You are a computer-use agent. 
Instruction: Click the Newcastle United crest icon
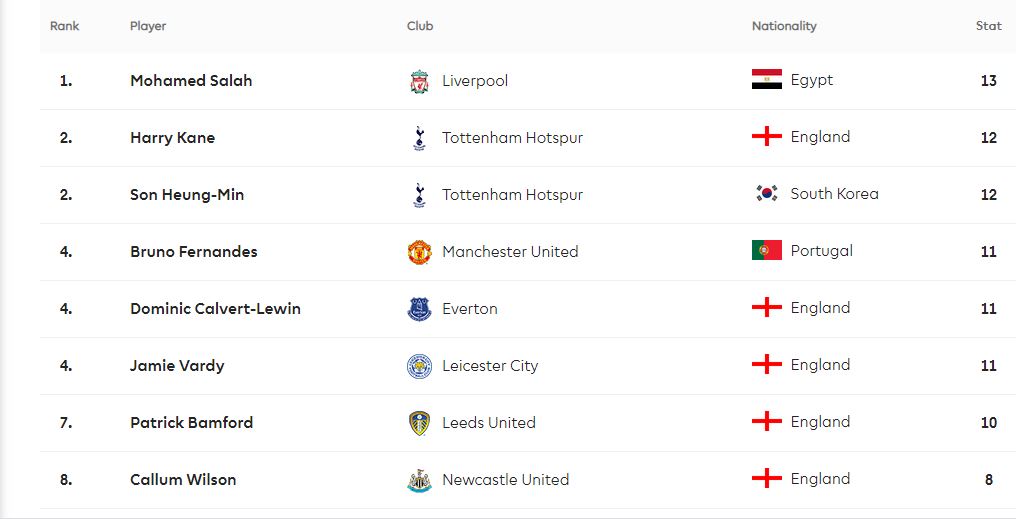click(419, 480)
